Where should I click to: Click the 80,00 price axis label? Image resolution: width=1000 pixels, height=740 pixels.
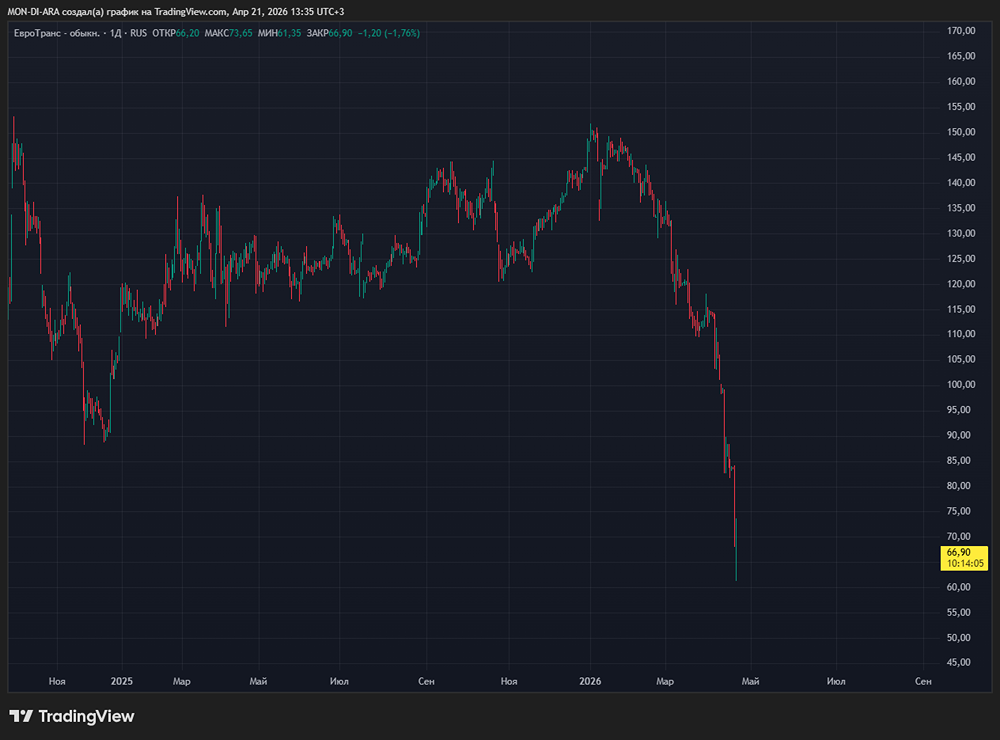pyautogui.click(x=959, y=485)
